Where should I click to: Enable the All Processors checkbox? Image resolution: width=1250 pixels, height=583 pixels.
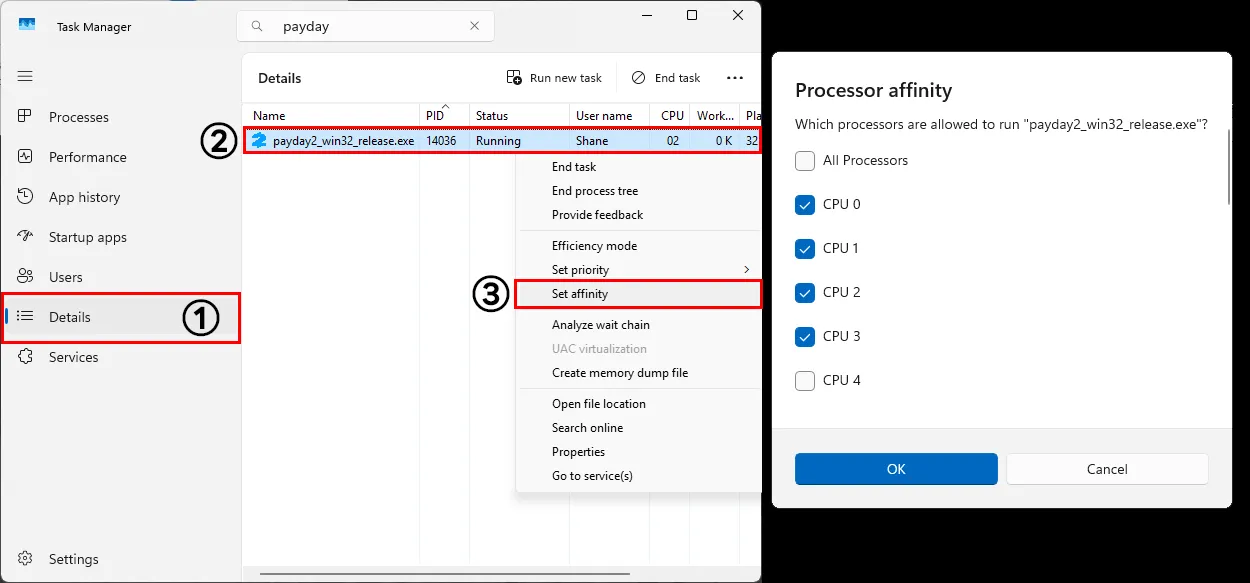tap(805, 161)
